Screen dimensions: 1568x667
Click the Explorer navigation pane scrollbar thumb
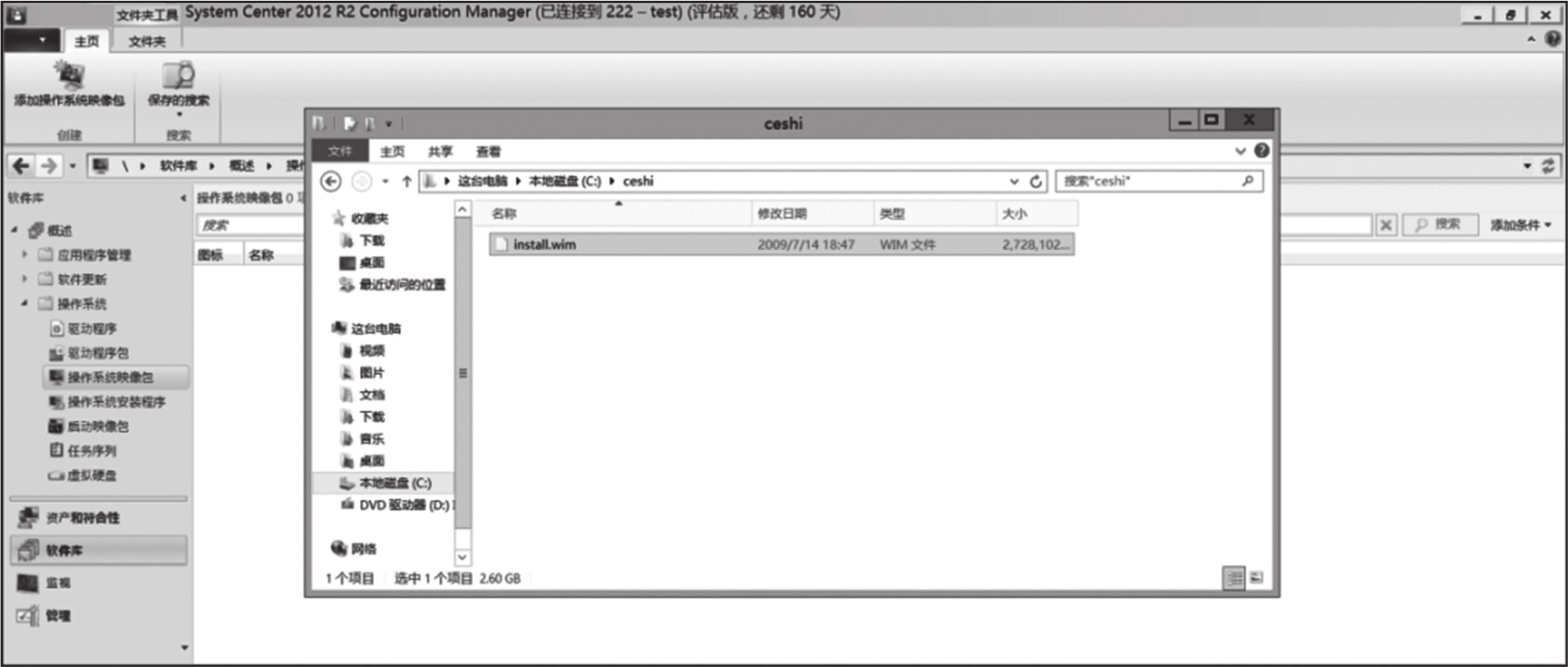click(x=462, y=373)
